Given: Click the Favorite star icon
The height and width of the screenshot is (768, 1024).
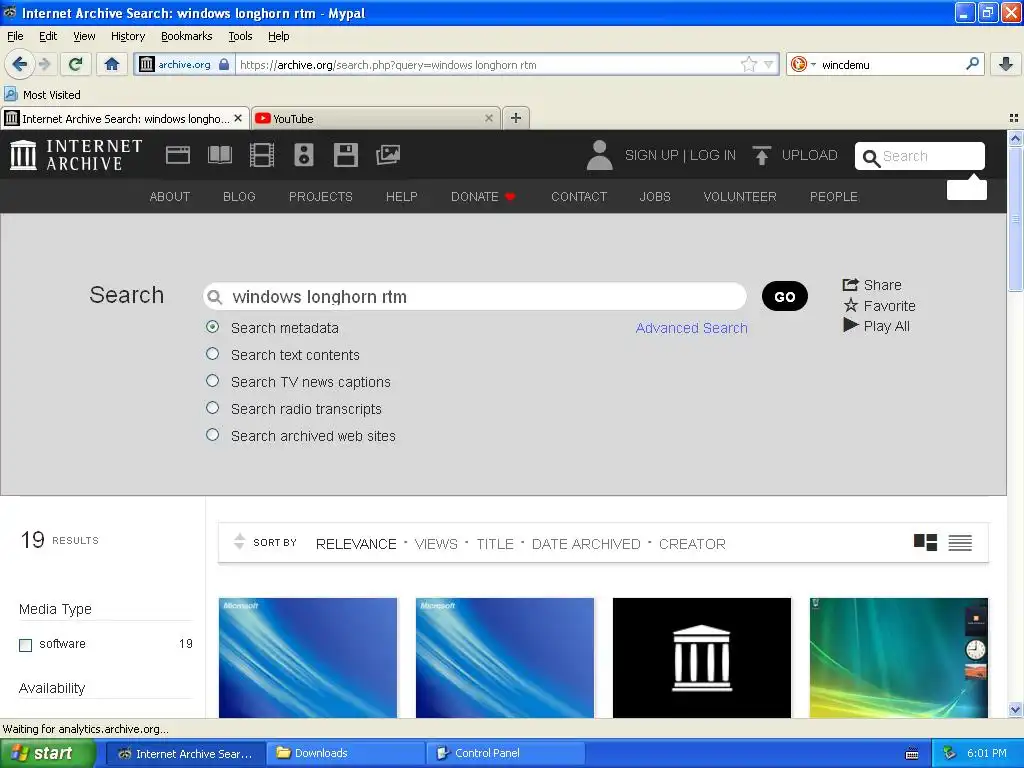Looking at the screenshot, I should pyautogui.click(x=850, y=305).
